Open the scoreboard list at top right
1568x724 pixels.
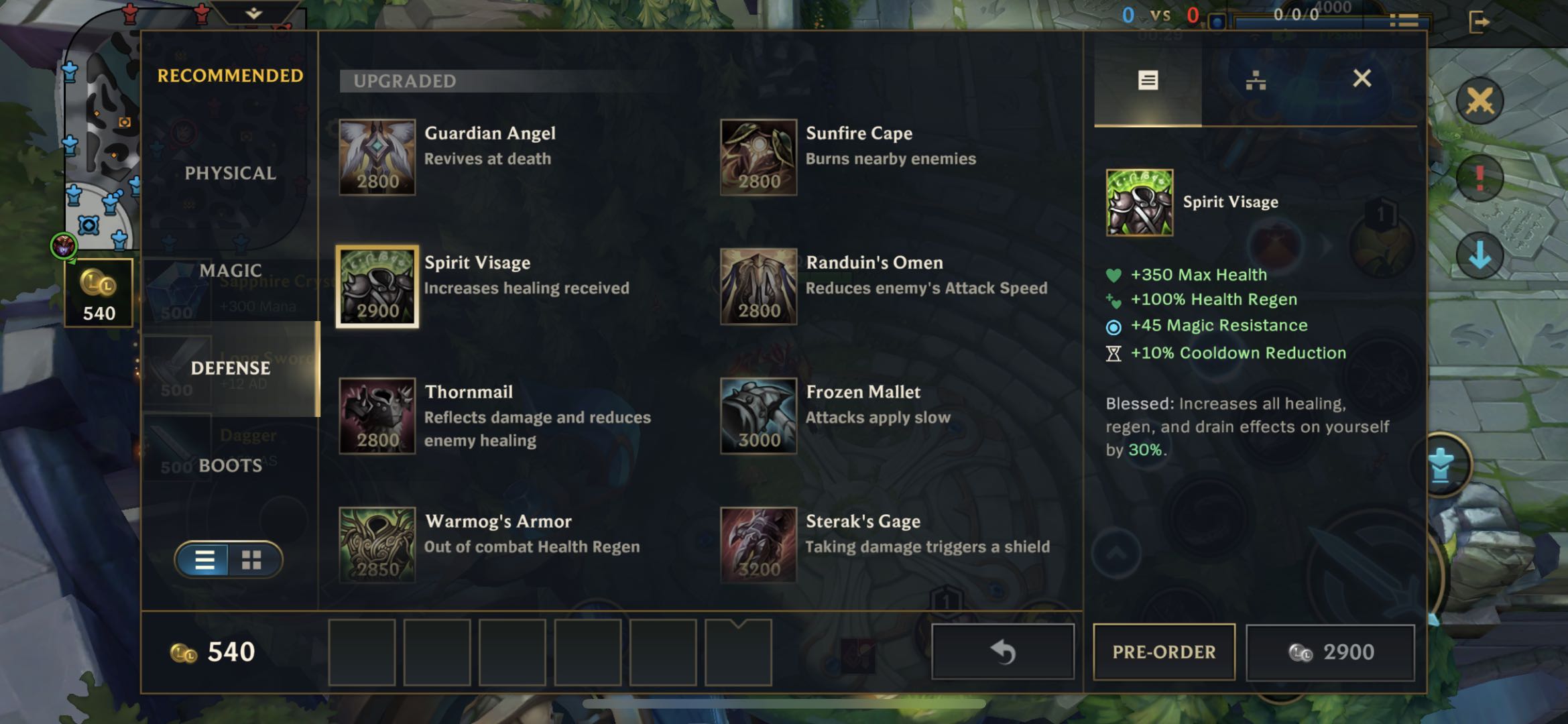click(1404, 21)
